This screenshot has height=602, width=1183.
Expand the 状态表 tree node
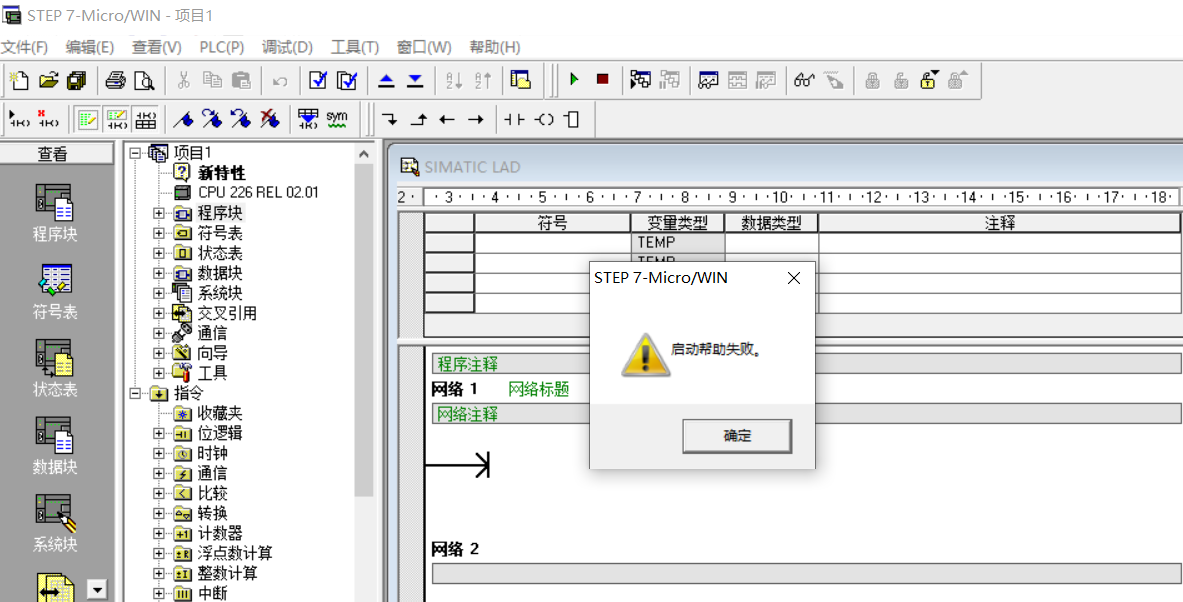coord(158,253)
